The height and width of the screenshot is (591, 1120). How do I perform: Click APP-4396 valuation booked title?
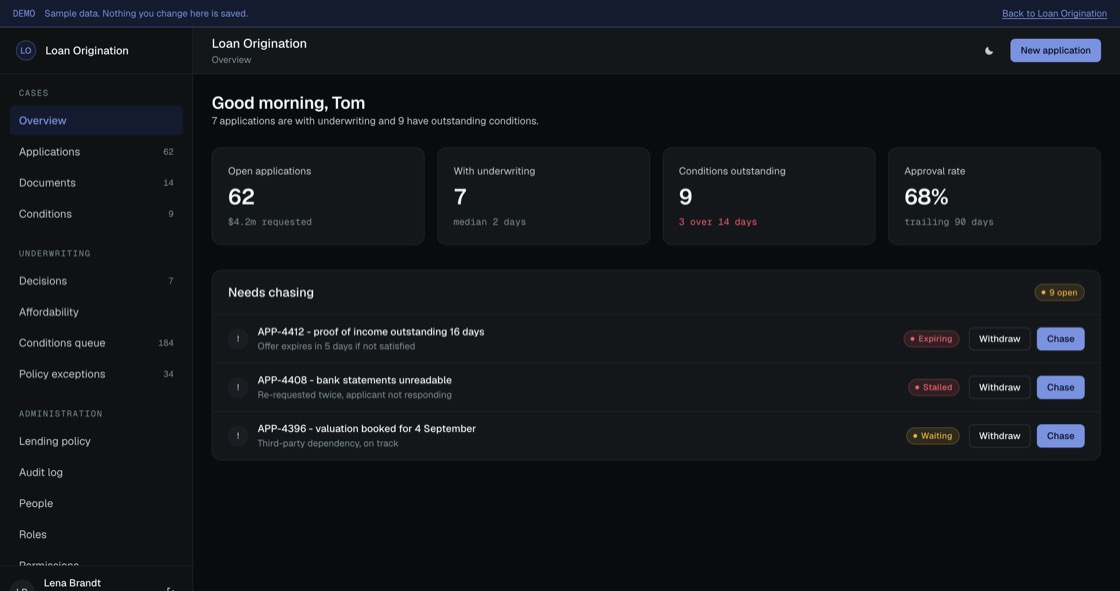point(366,429)
